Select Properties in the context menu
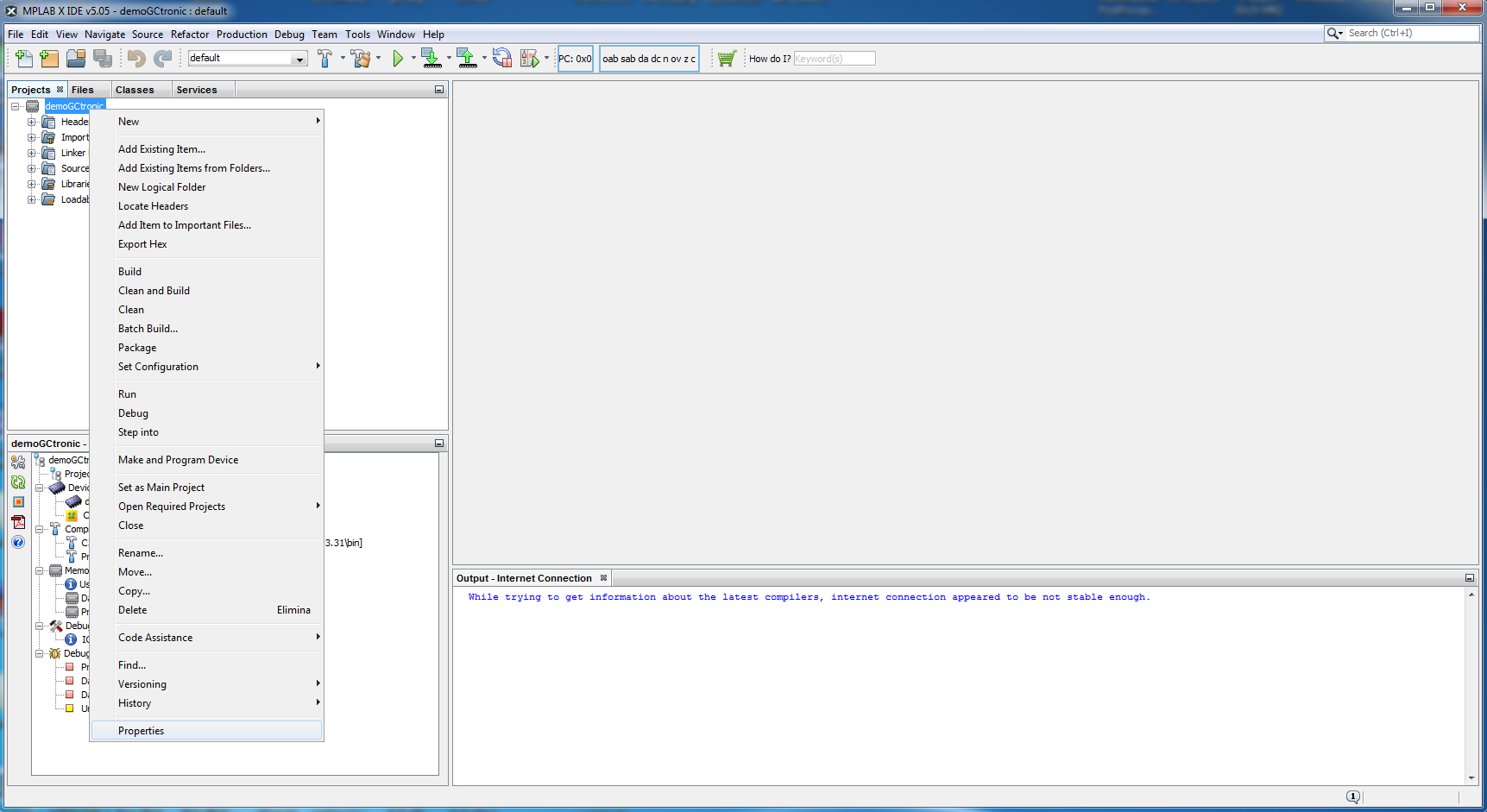1487x812 pixels. [142, 731]
